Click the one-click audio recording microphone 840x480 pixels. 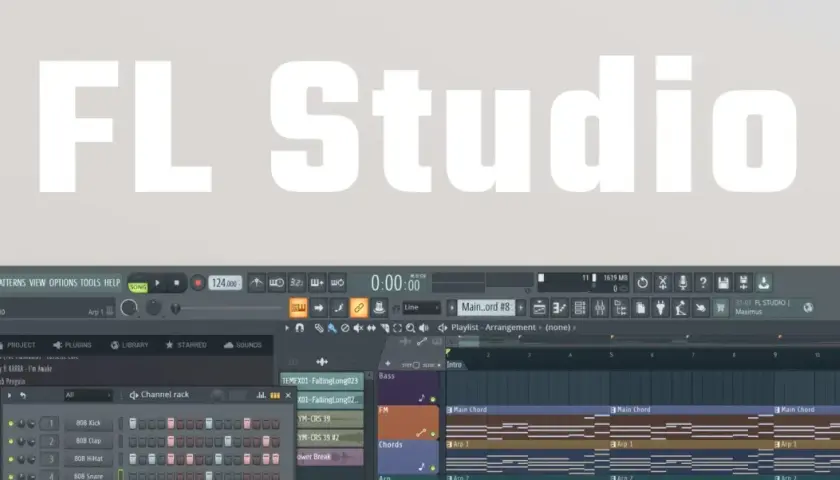pos(682,282)
